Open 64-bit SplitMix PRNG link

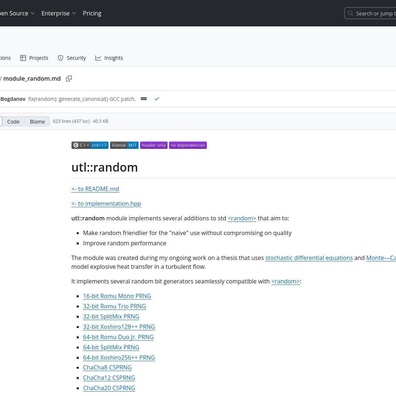coord(111,347)
